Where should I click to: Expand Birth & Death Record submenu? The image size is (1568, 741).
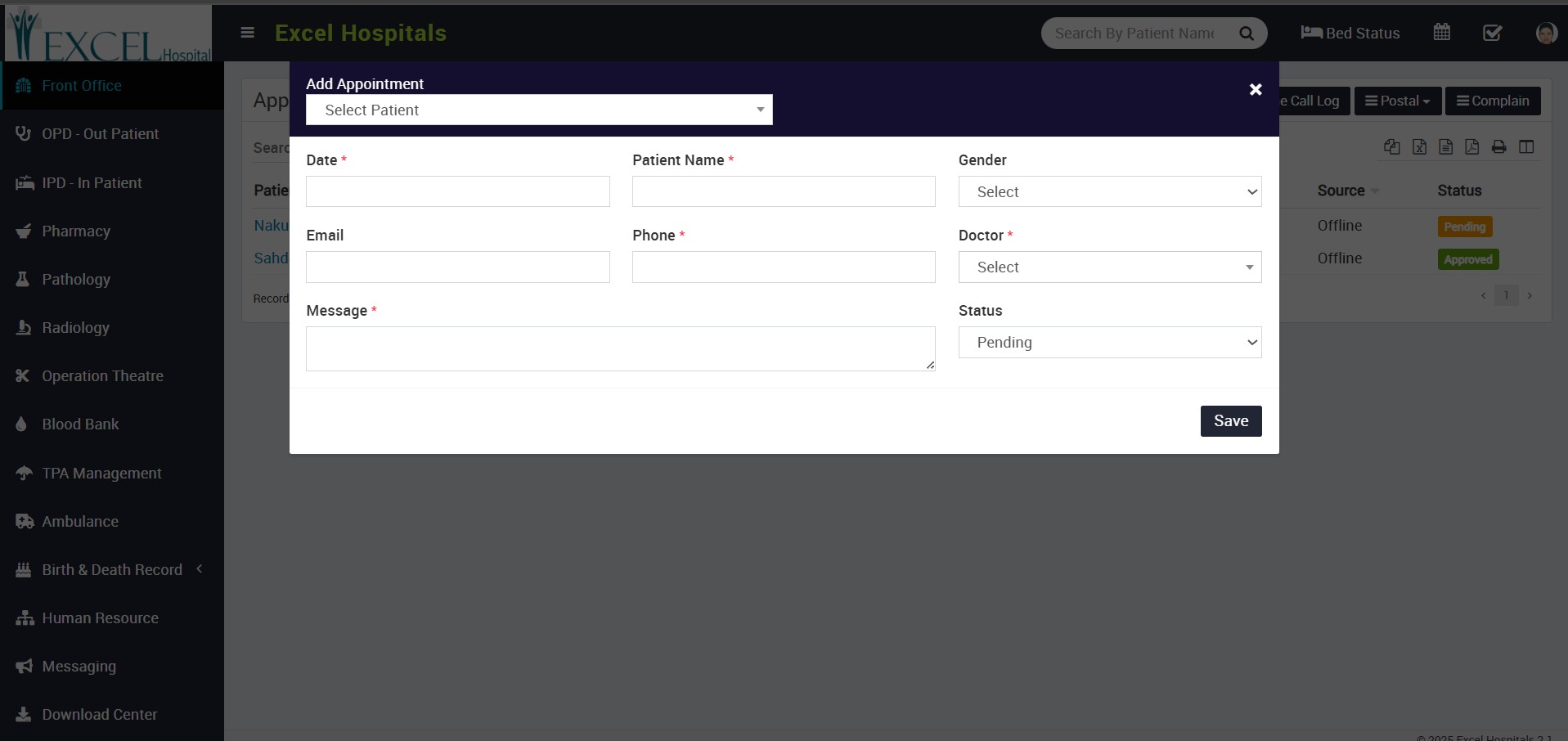point(199,569)
